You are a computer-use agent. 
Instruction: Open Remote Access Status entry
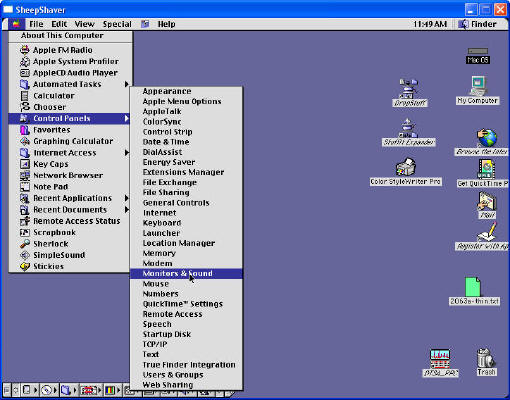[70, 221]
